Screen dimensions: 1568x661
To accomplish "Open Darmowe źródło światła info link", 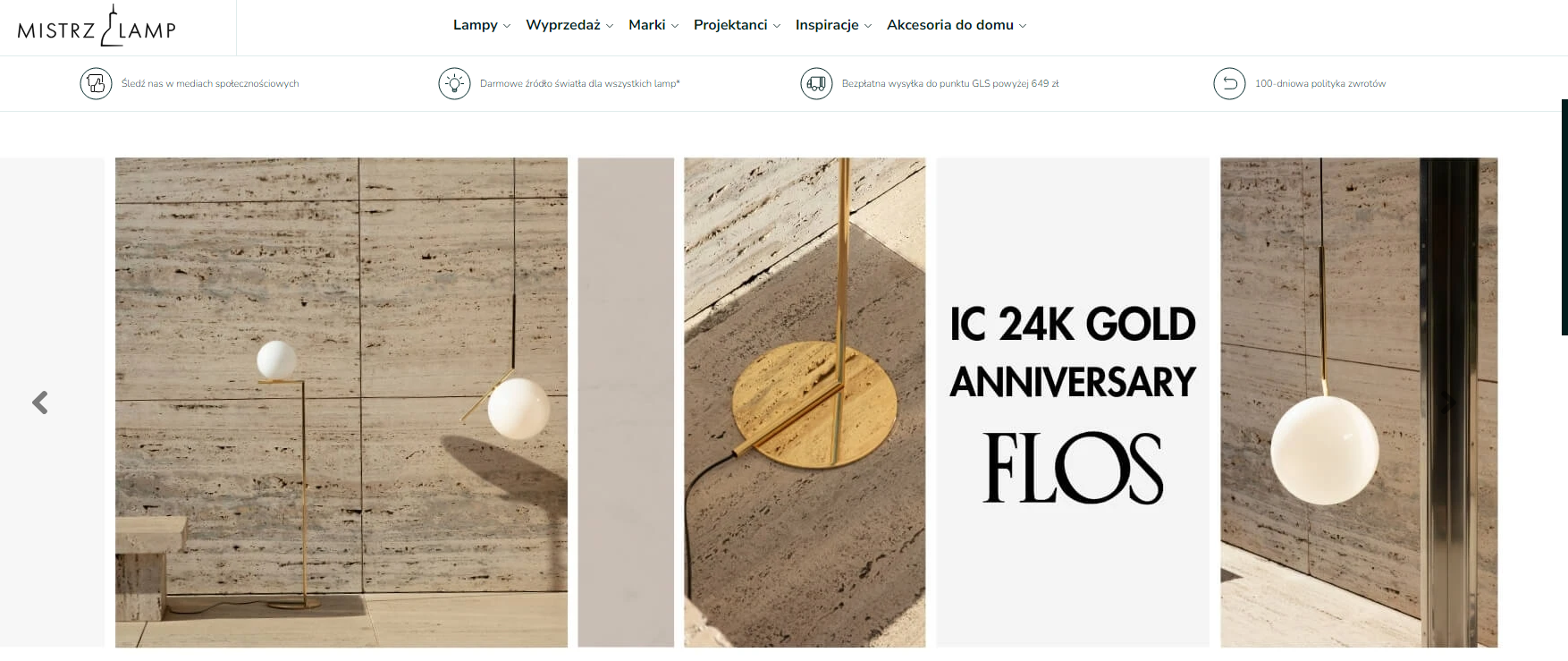I will 580,83.
